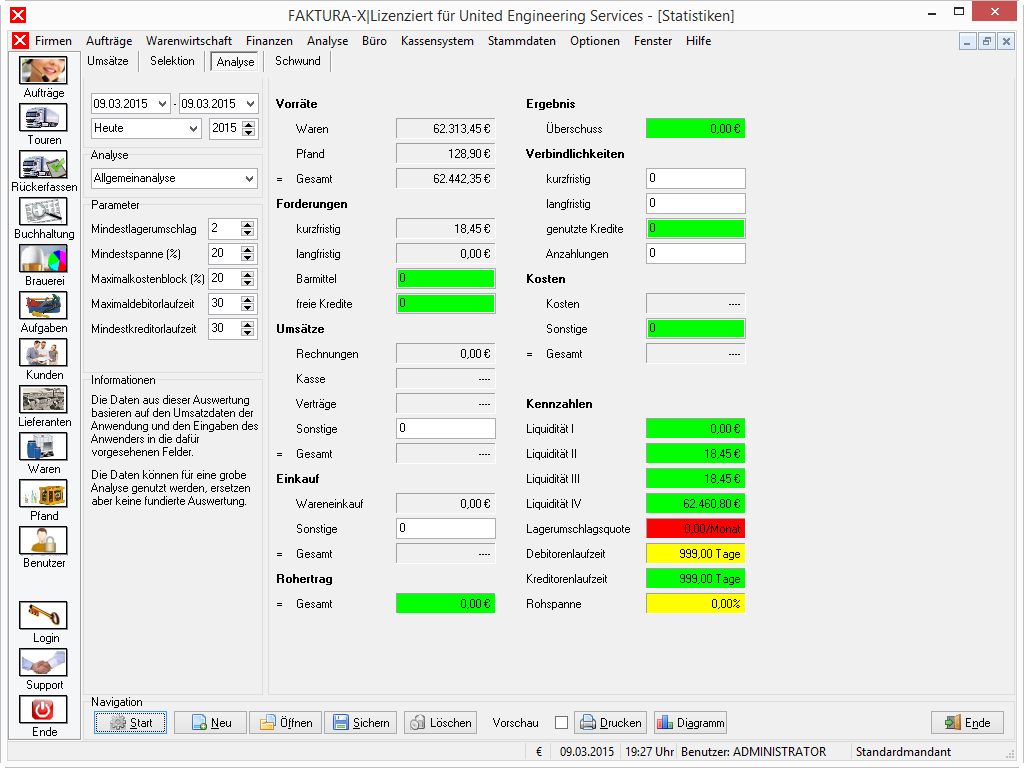Click the Löschen button

coord(441,723)
